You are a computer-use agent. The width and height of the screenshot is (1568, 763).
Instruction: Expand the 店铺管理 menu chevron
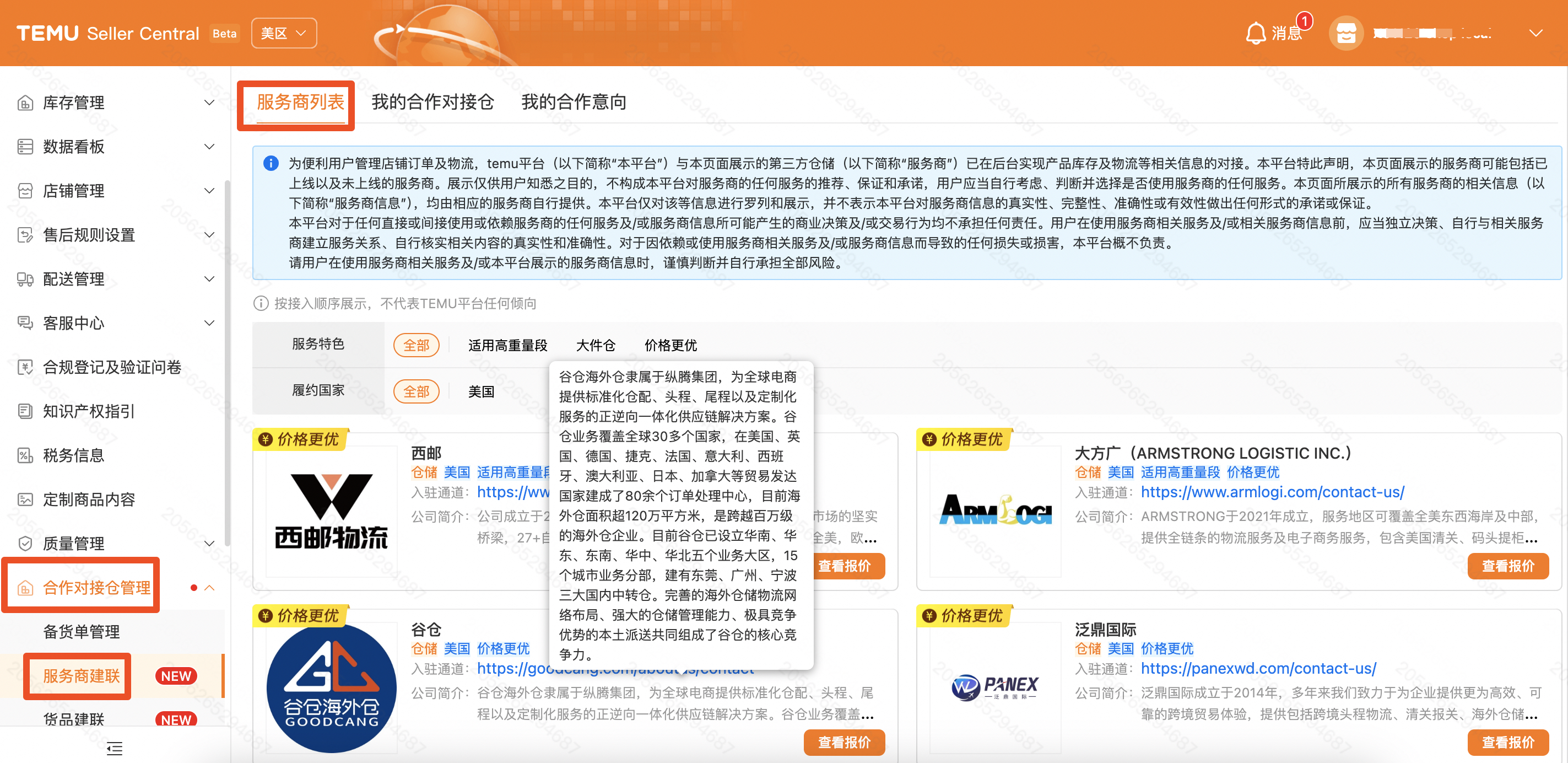tap(209, 191)
